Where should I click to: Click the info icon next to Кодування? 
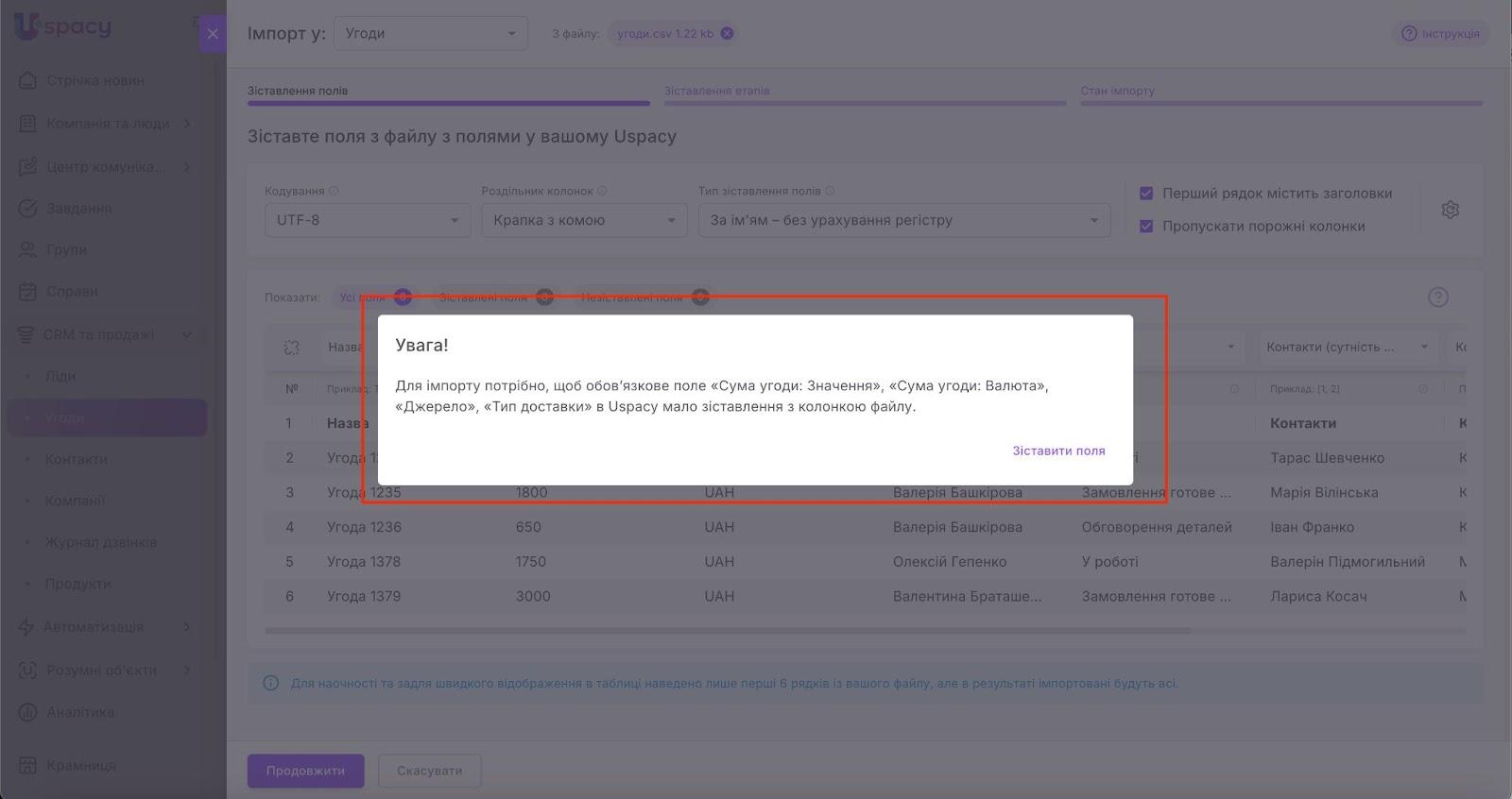tap(334, 191)
